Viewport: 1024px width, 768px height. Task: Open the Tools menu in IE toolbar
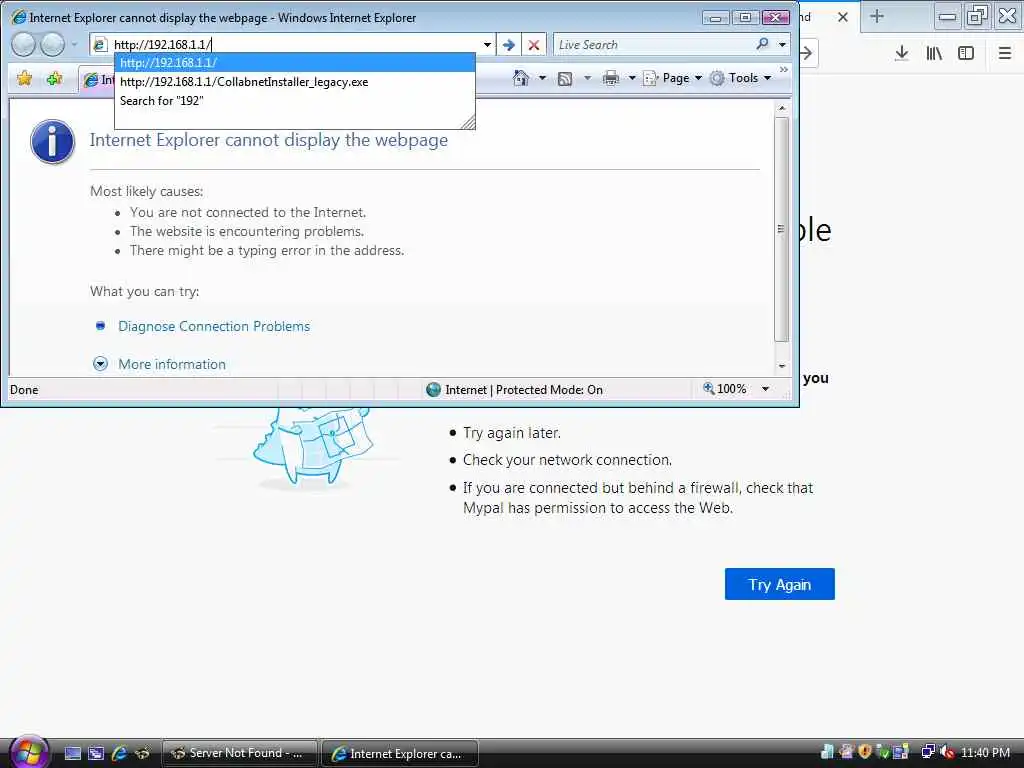tap(741, 78)
